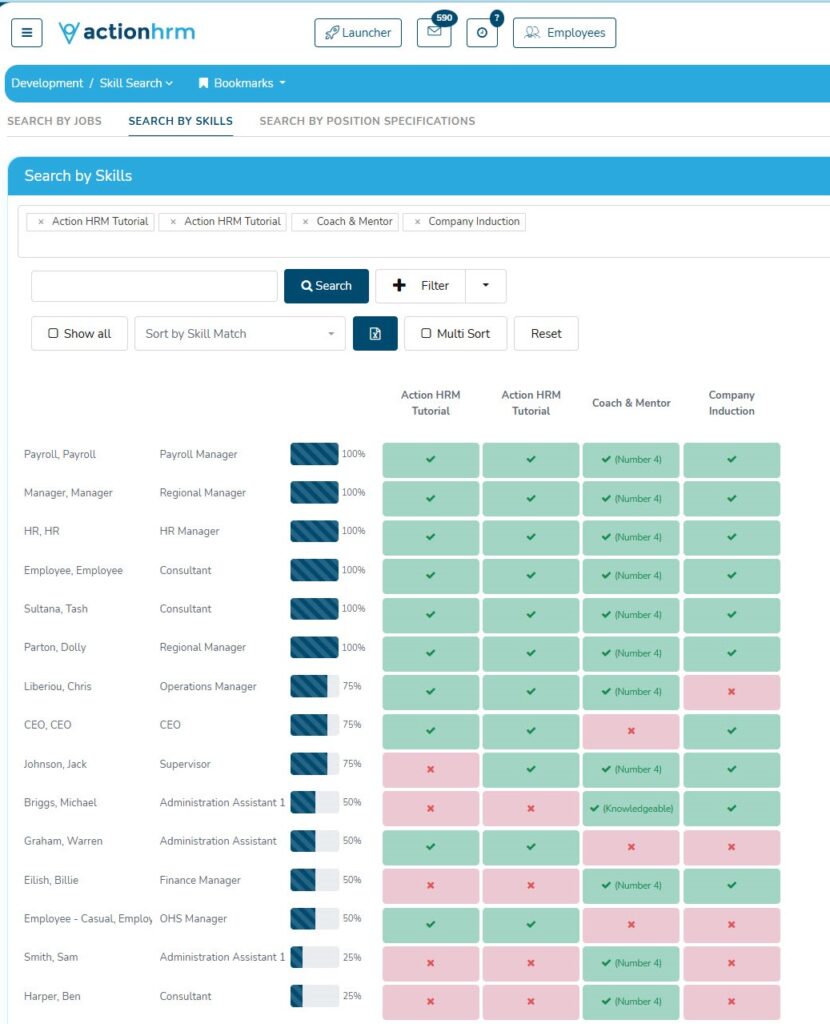
Task: Click the skill search text input field
Action: click(154, 286)
